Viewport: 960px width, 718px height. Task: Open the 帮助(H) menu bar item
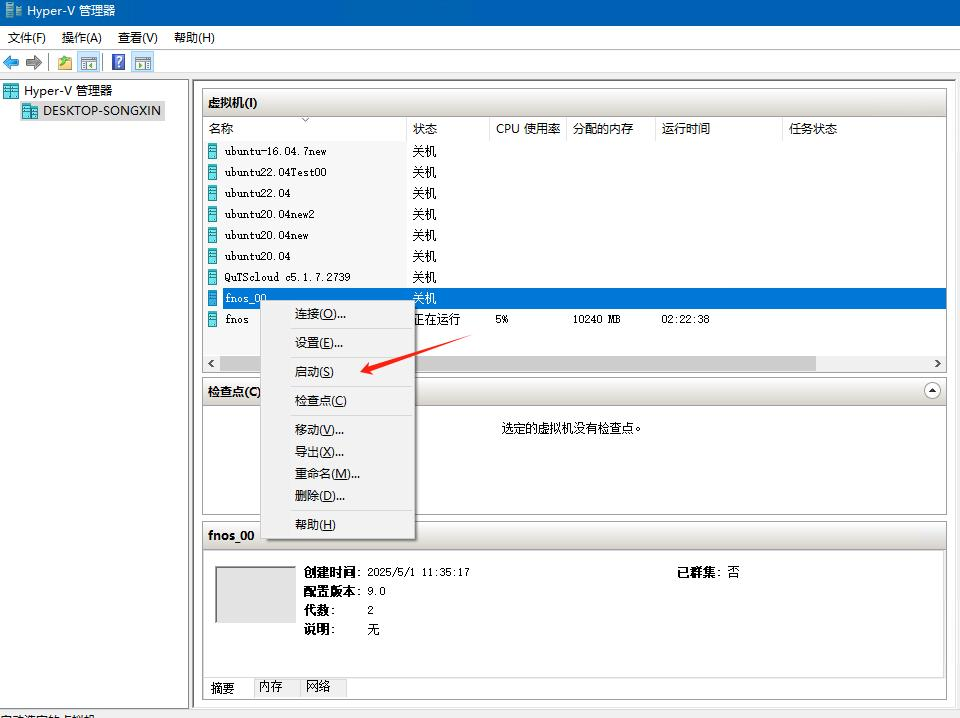coord(194,38)
